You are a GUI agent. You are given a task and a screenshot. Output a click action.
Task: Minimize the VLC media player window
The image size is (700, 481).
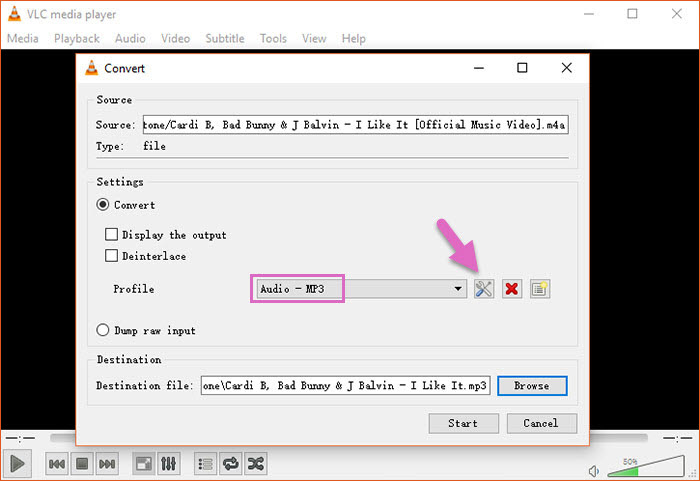[x=589, y=14]
